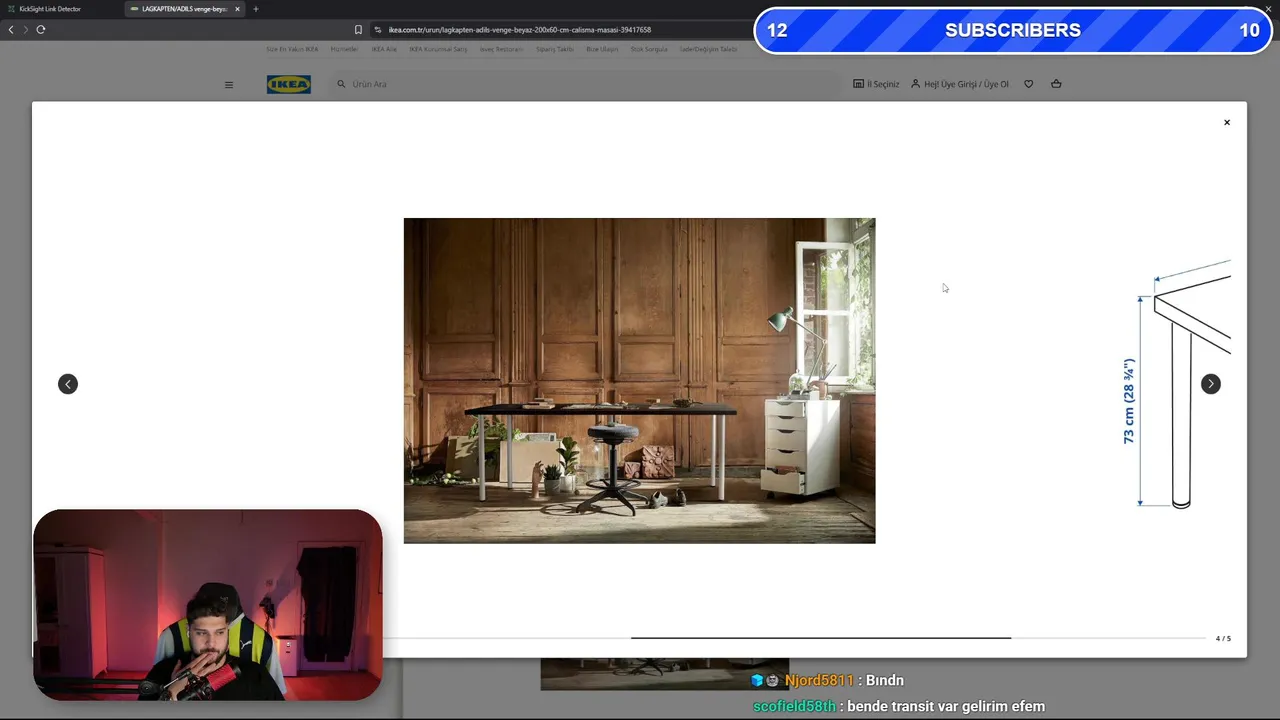Click the gallery position scrollbar
The width and height of the screenshot is (1280, 720).
(820, 637)
